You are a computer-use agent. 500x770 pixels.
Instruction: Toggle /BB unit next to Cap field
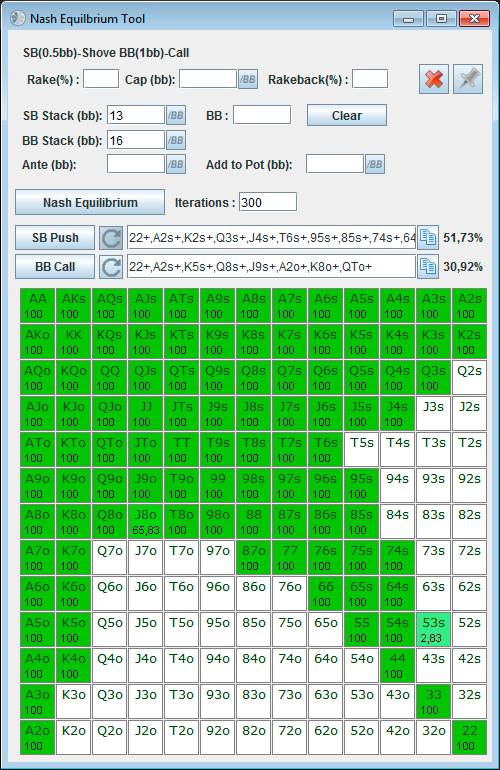pyautogui.click(x=248, y=79)
